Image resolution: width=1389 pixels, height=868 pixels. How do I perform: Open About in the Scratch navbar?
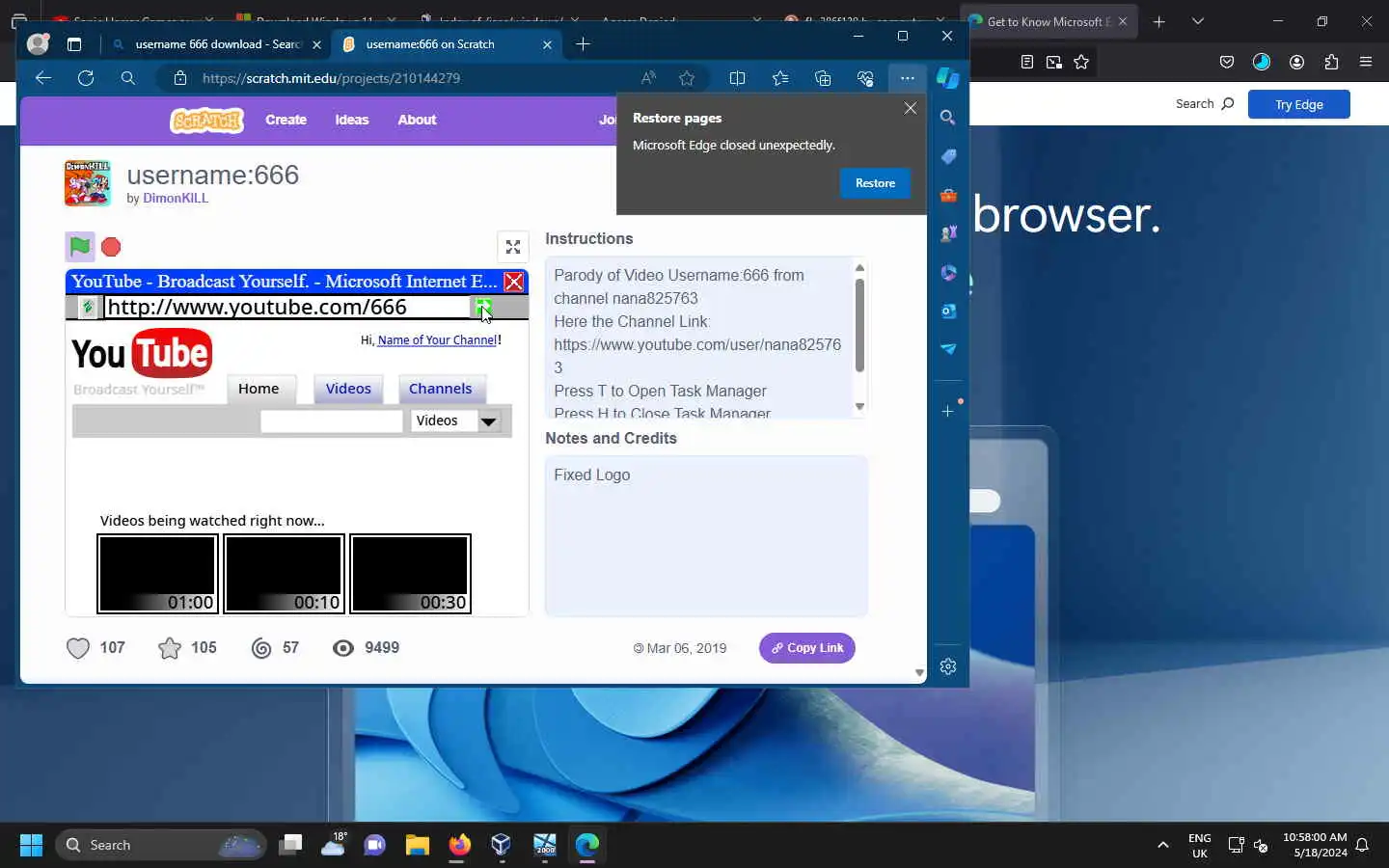pos(417,120)
